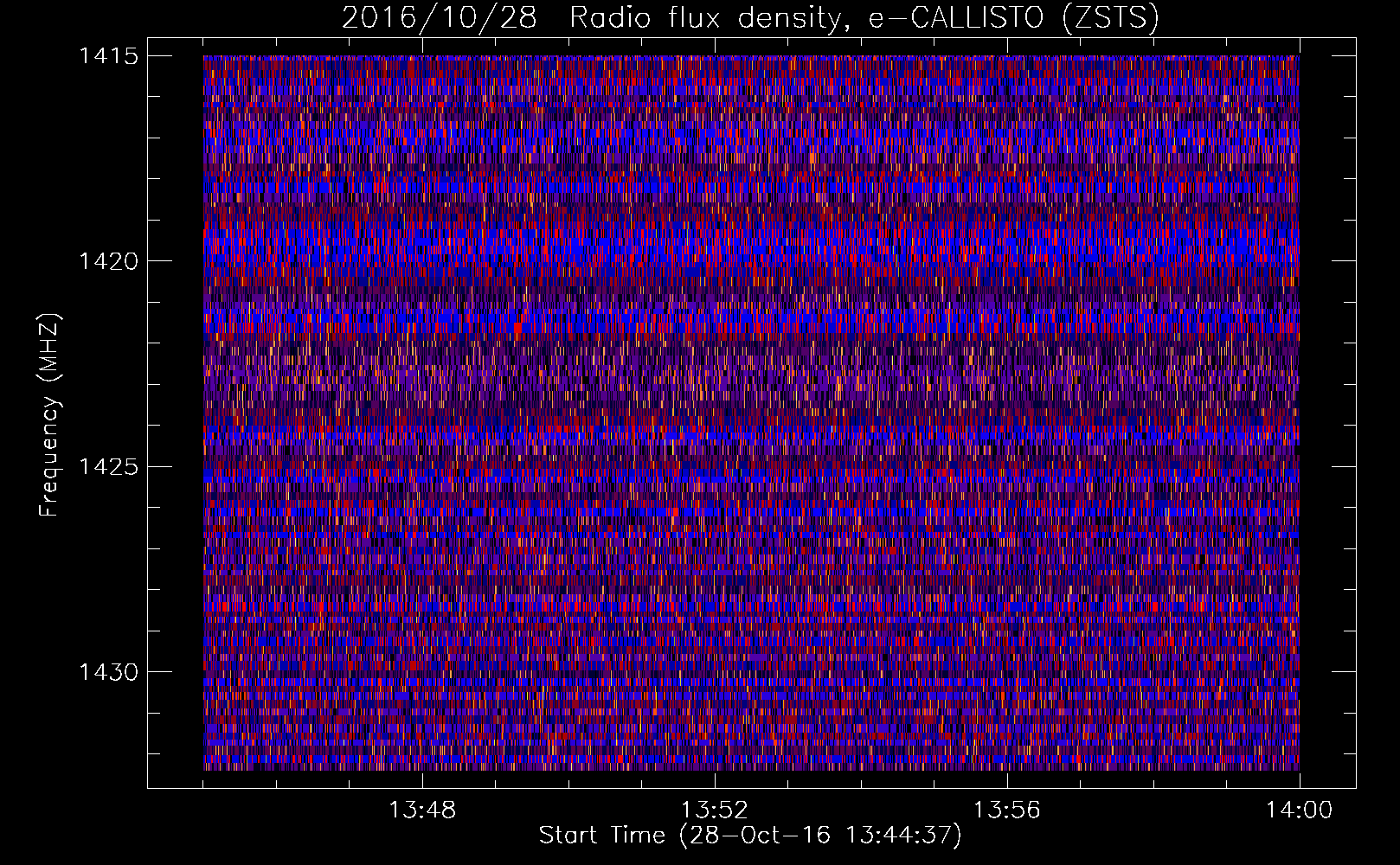Click the 13:48 time tick label

[x=422, y=811]
